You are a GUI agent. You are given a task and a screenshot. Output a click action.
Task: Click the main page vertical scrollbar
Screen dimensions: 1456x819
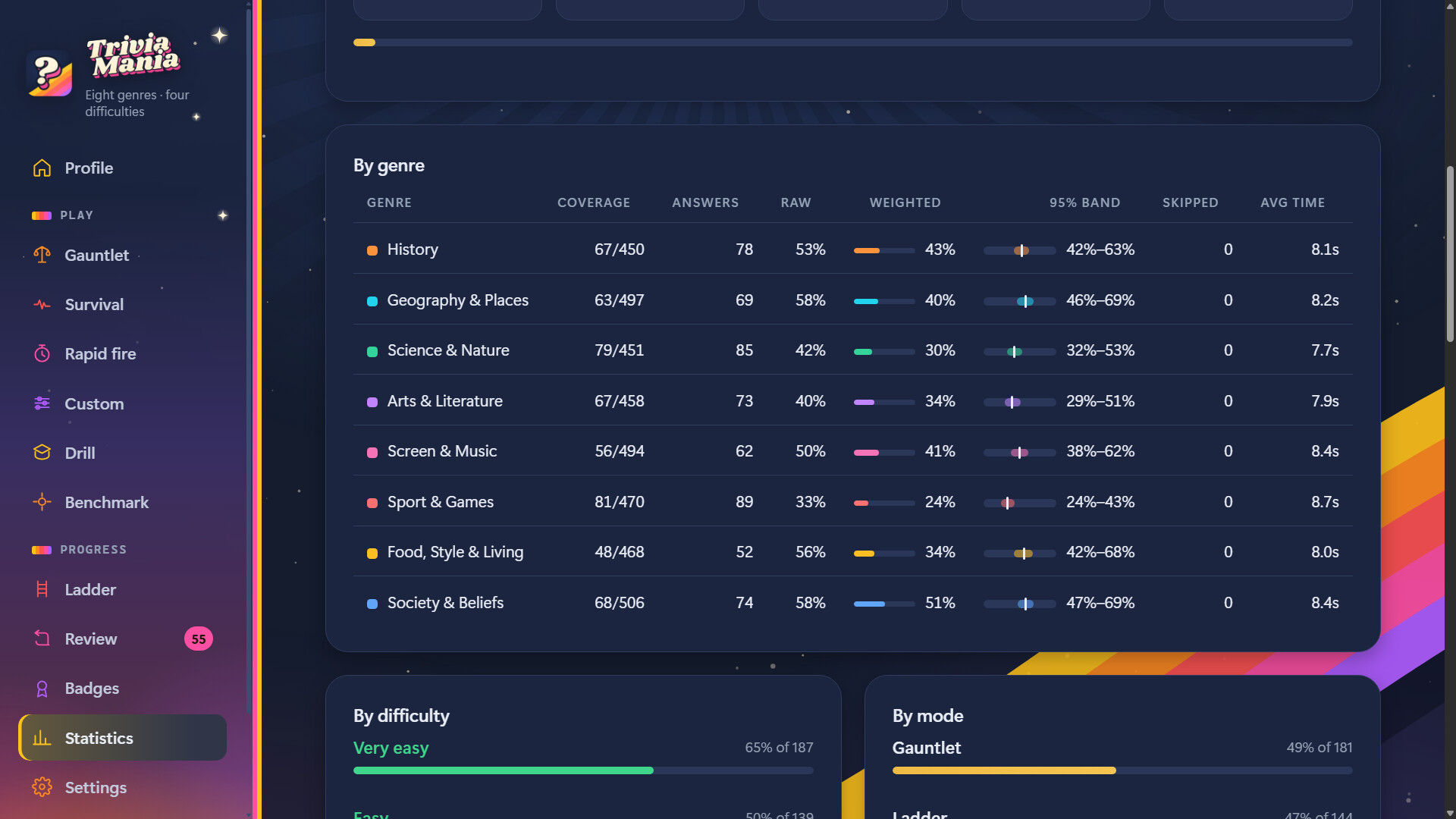point(1450,254)
